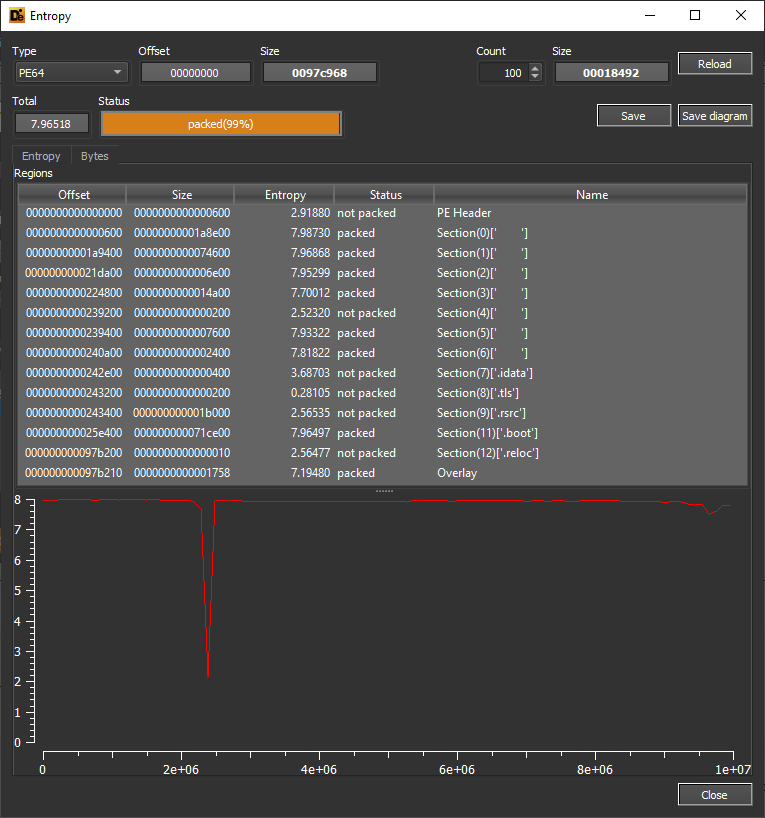The width and height of the screenshot is (765, 818).
Task: Click the Detect It Easy app icon
Action: tap(16, 16)
